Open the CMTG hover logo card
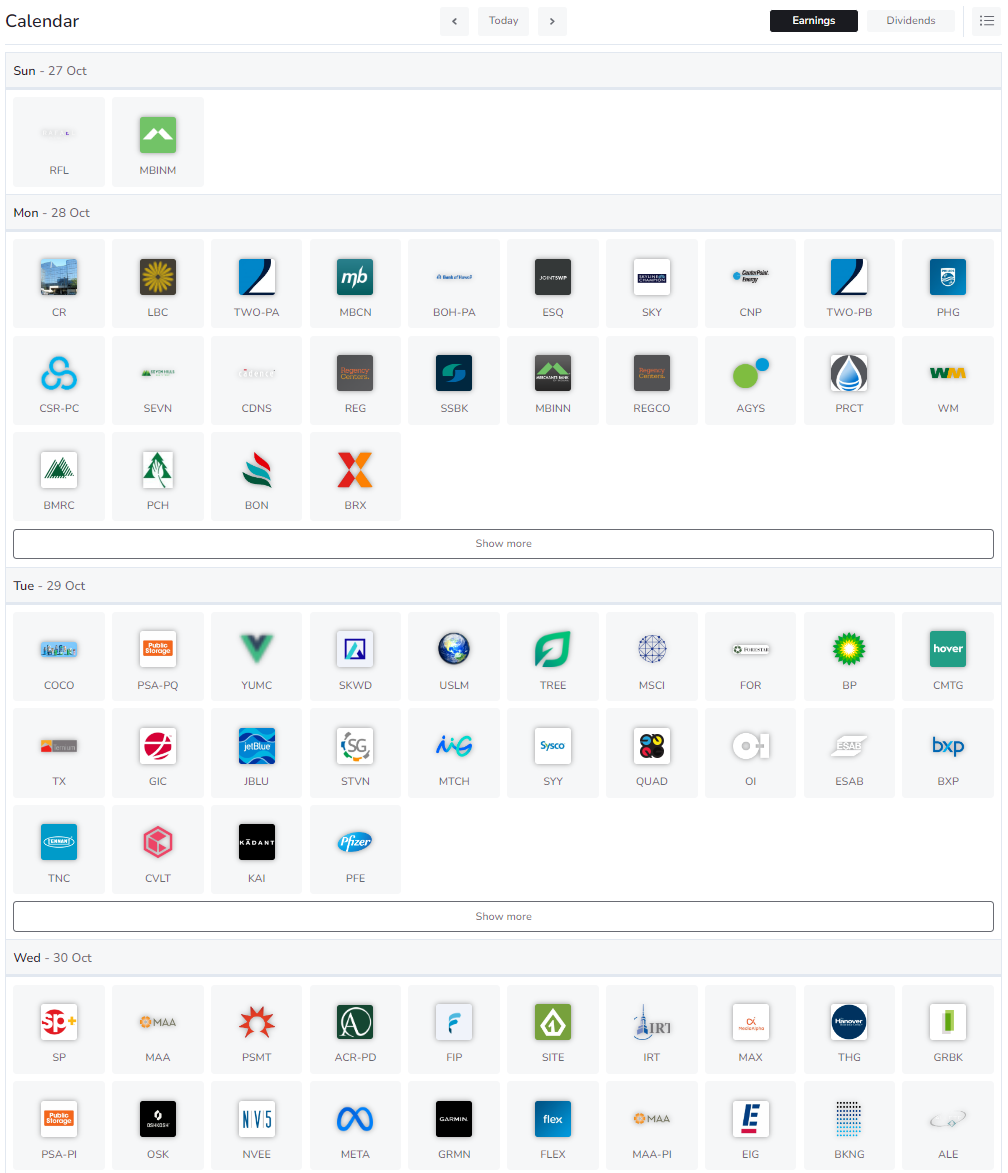The height and width of the screenshot is (1173, 1008). point(948,656)
